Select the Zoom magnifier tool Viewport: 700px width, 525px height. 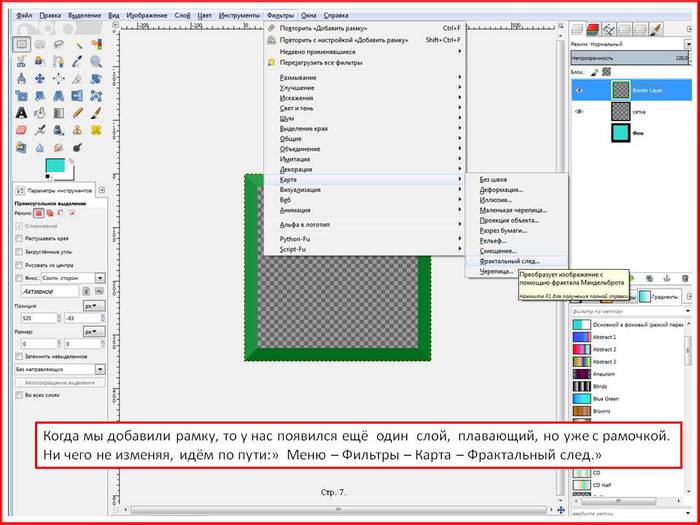pyautogui.click(x=96, y=62)
